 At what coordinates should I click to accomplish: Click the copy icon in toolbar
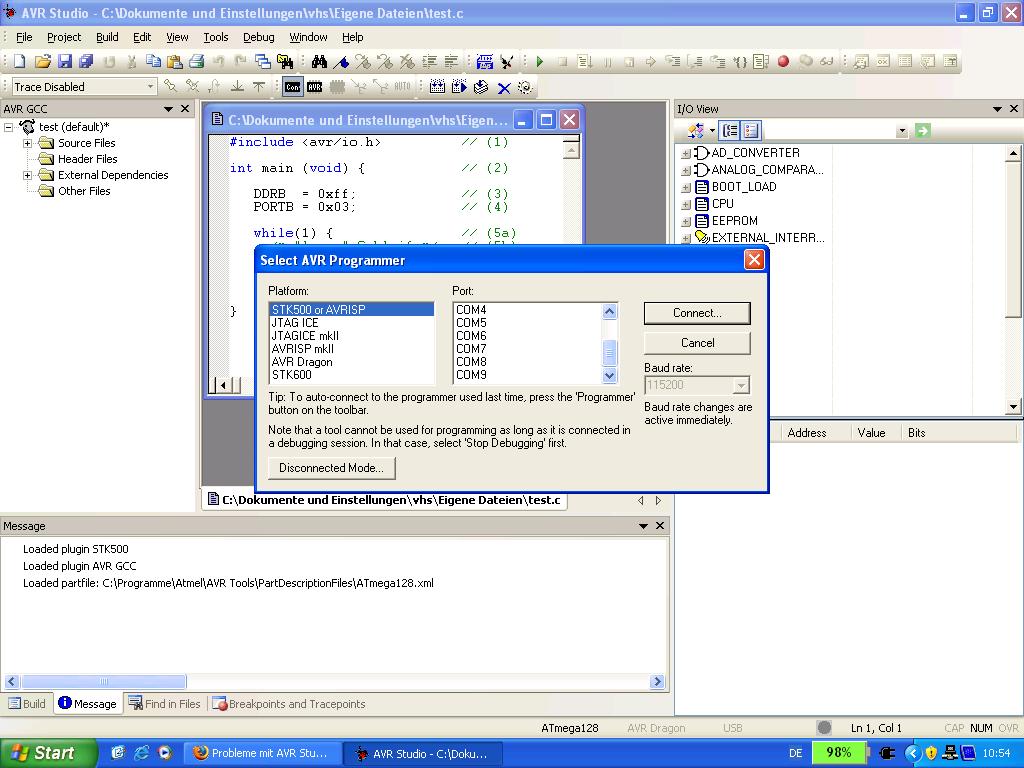point(153,61)
